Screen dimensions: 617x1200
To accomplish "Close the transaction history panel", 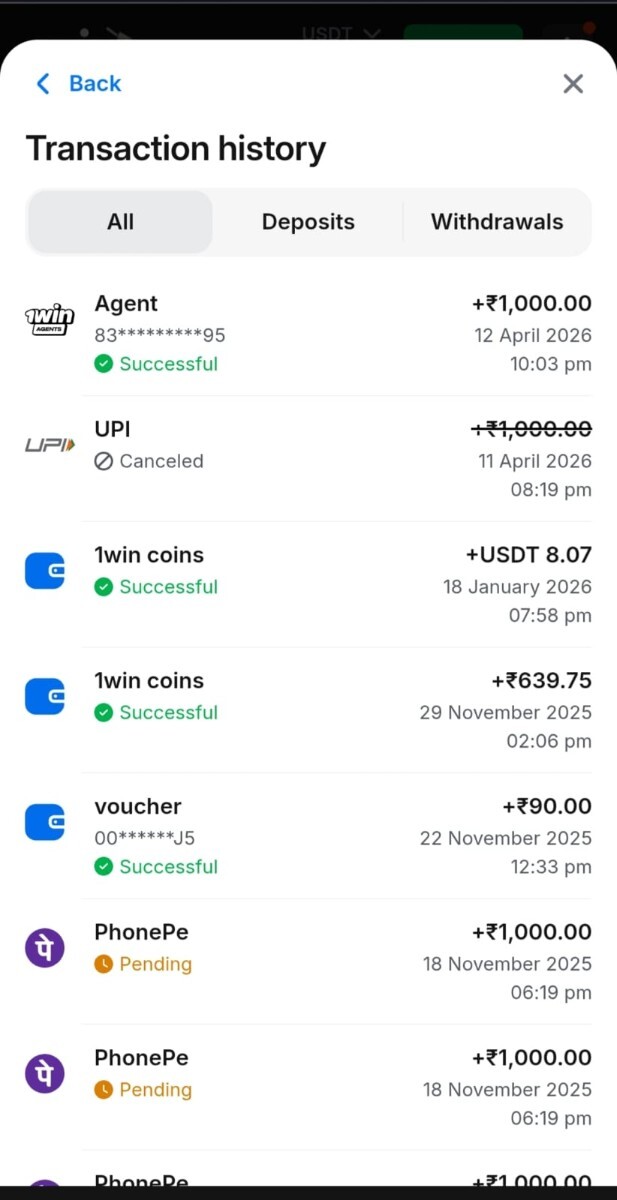I will tap(573, 84).
